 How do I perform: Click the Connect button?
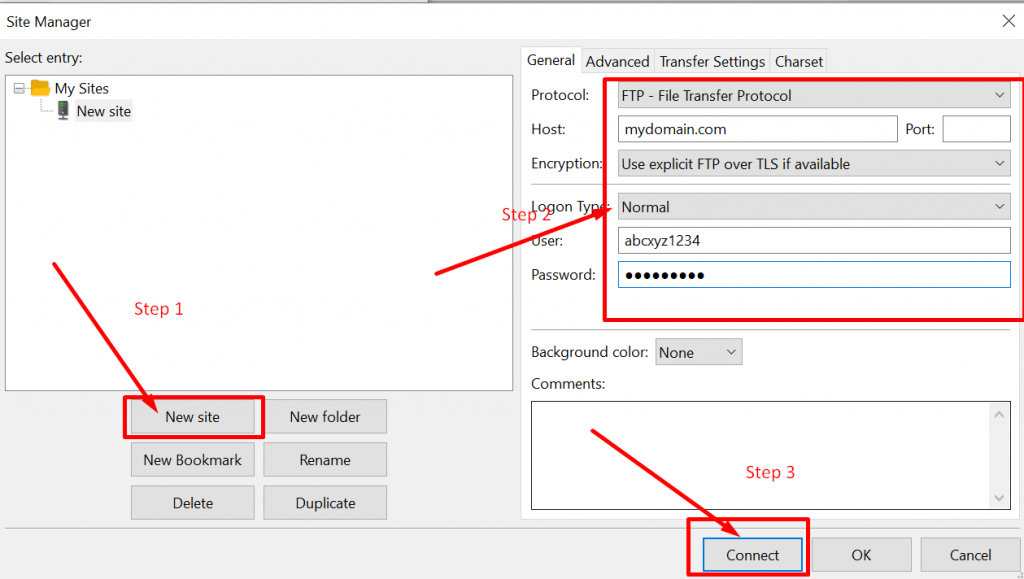click(753, 555)
